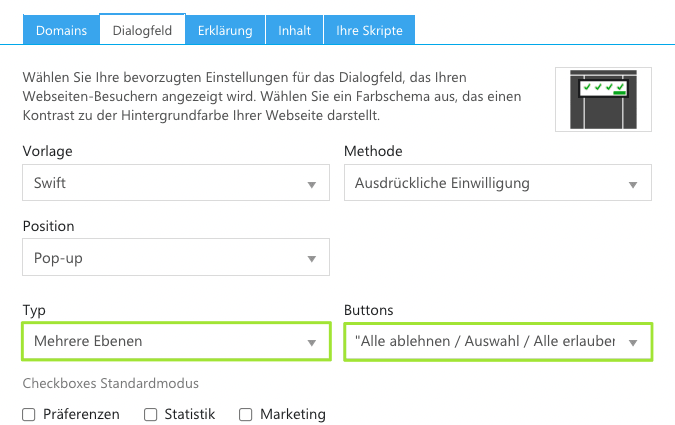Click the Marketing checkbox label text
675x425 pixels.
[293, 414]
